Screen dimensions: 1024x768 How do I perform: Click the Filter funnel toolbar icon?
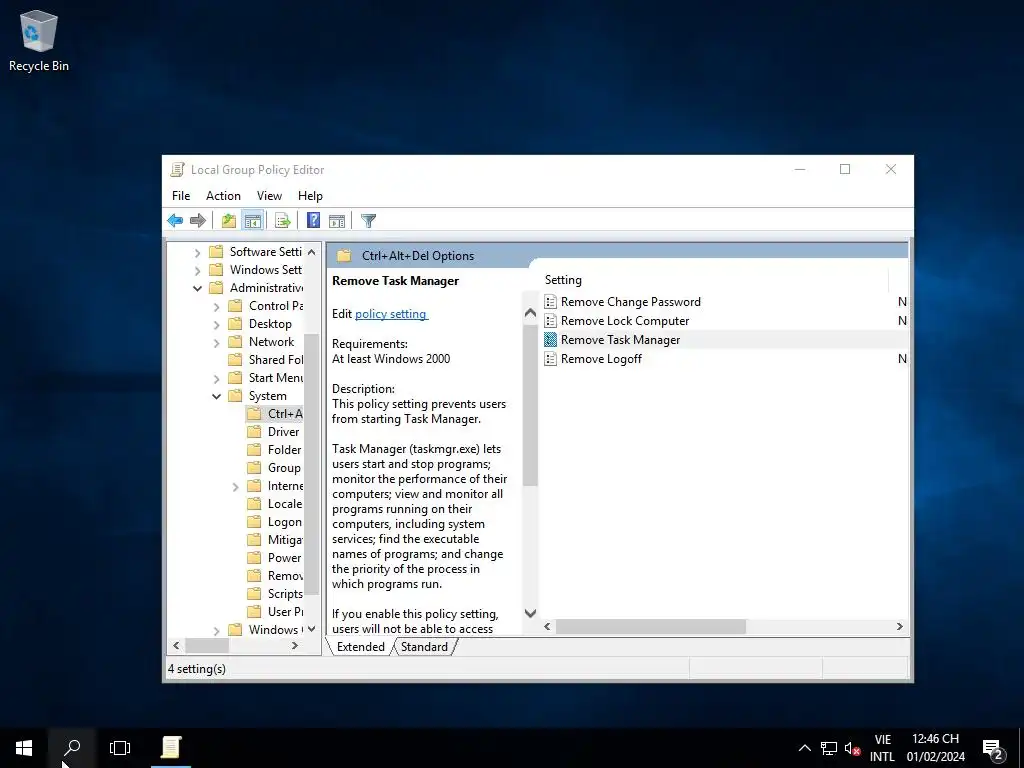[x=368, y=221]
